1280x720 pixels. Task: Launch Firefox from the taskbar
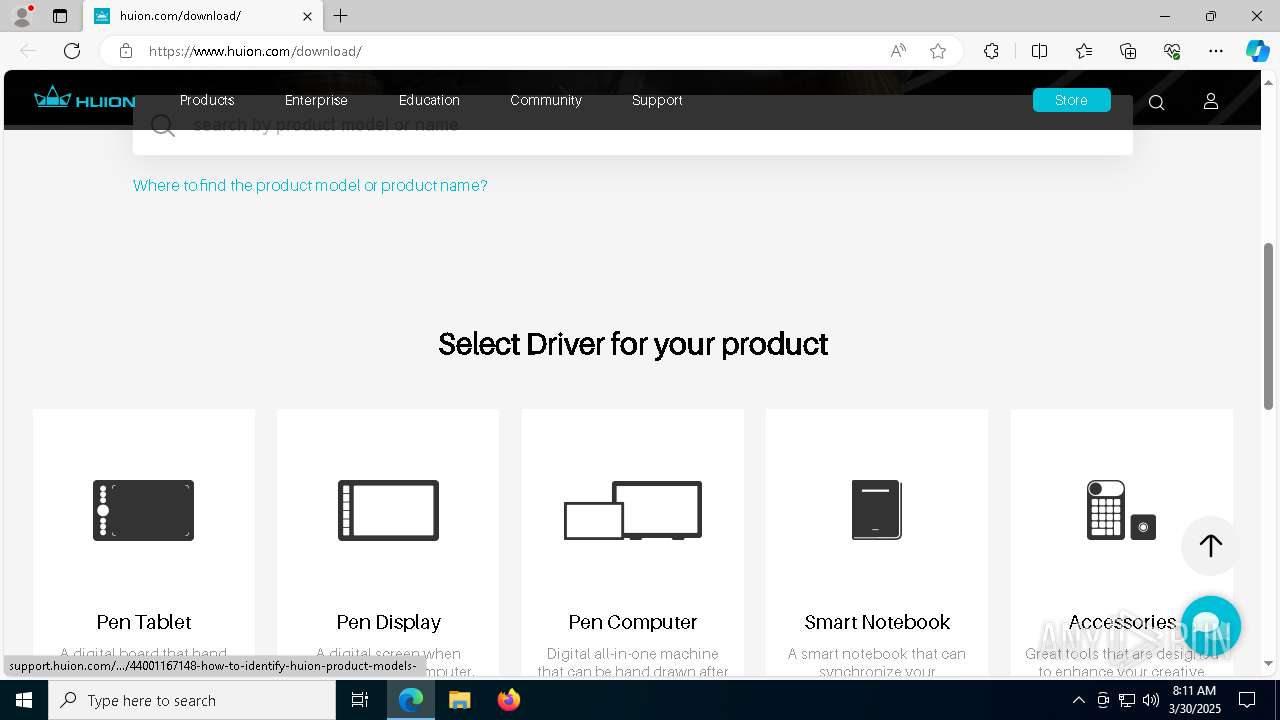point(509,700)
